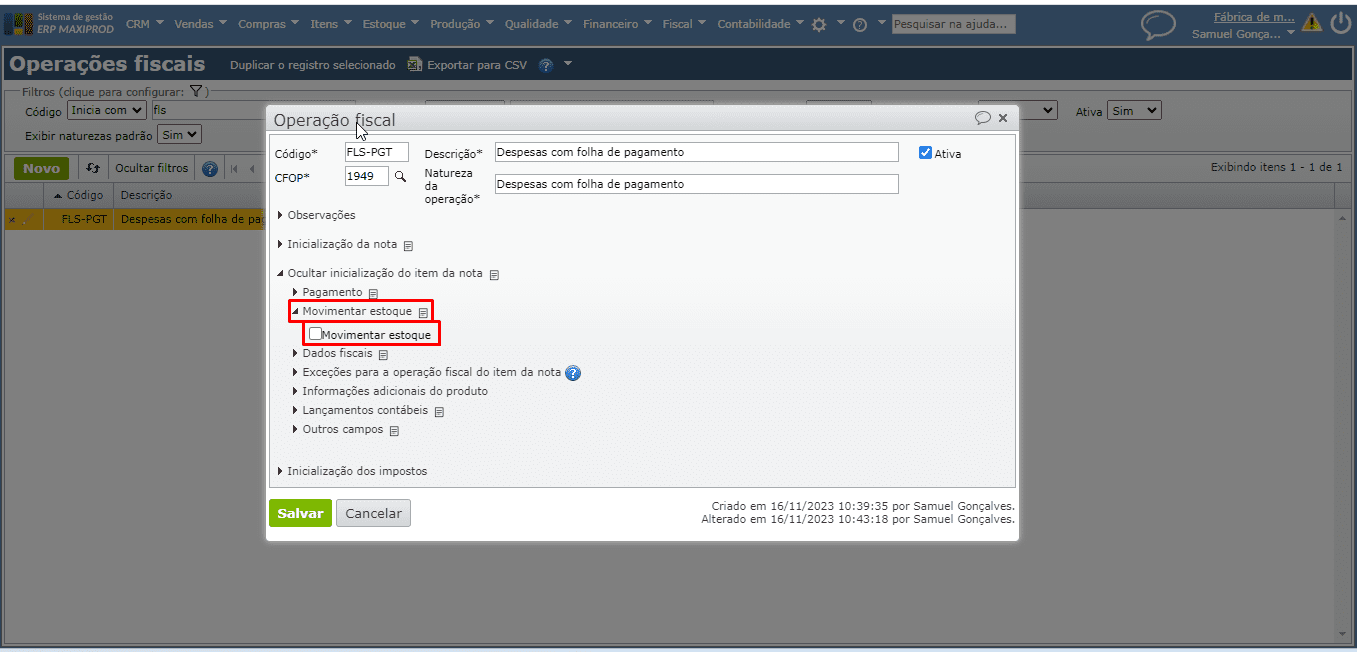
Task: Expand the Pagamento section
Action: 327,292
